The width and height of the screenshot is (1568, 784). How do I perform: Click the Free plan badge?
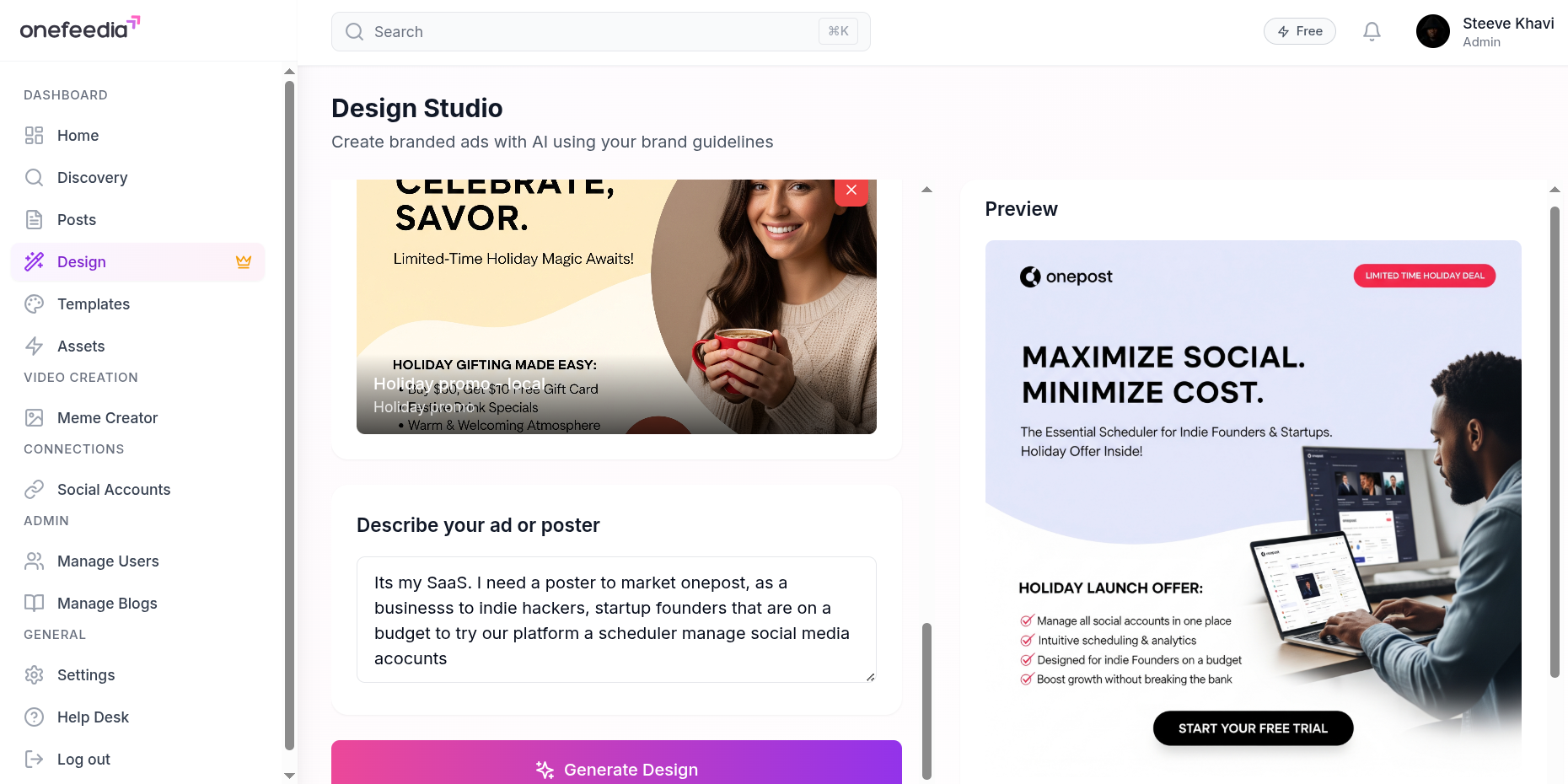click(x=1299, y=31)
